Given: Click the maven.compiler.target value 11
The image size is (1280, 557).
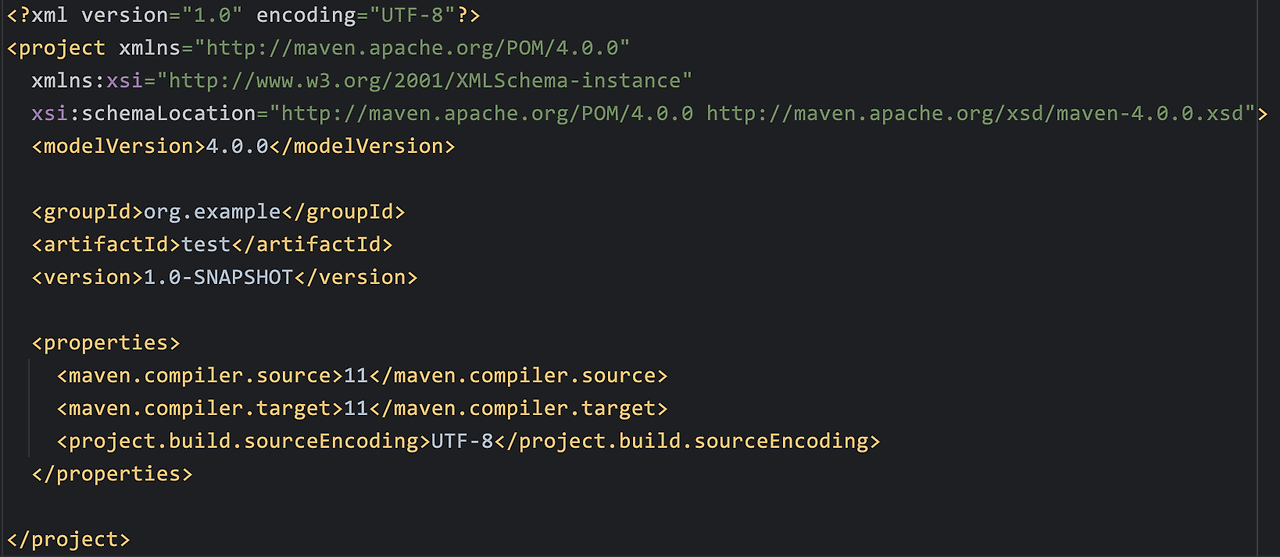Looking at the screenshot, I should pos(356,409).
